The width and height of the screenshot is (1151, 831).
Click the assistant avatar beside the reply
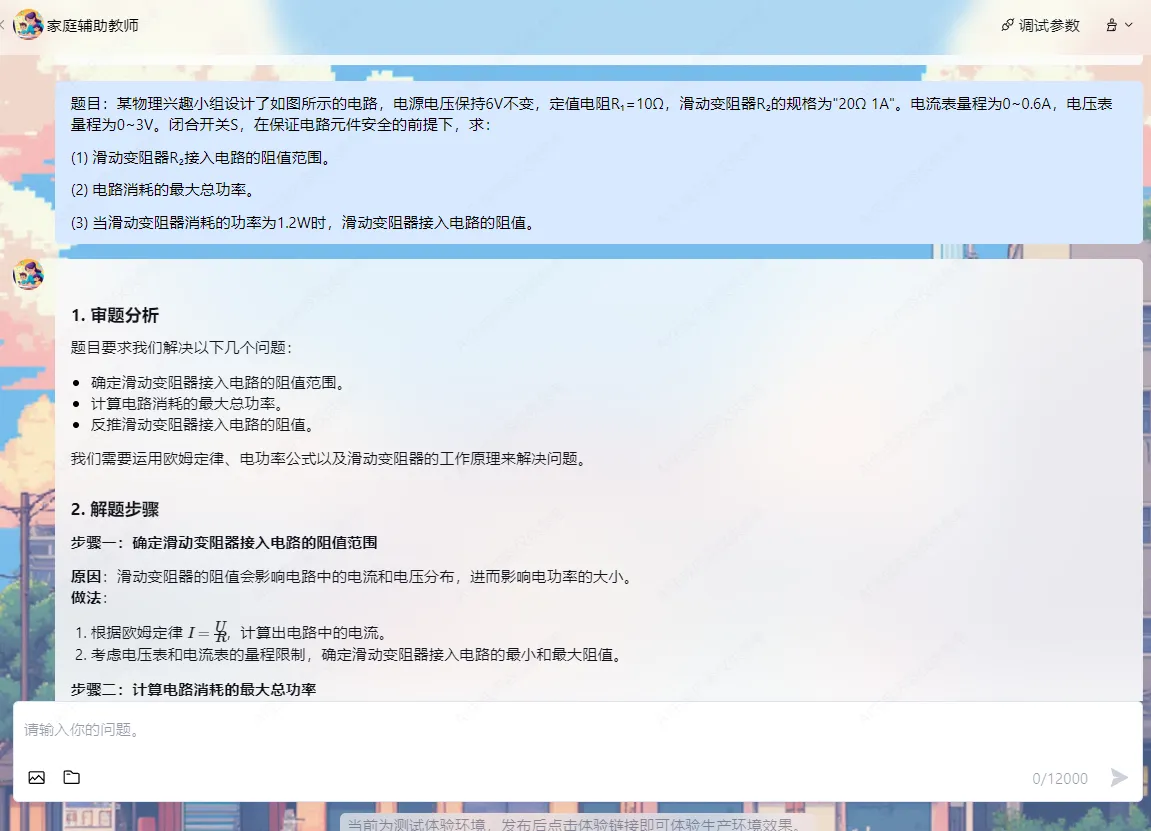click(x=28, y=274)
